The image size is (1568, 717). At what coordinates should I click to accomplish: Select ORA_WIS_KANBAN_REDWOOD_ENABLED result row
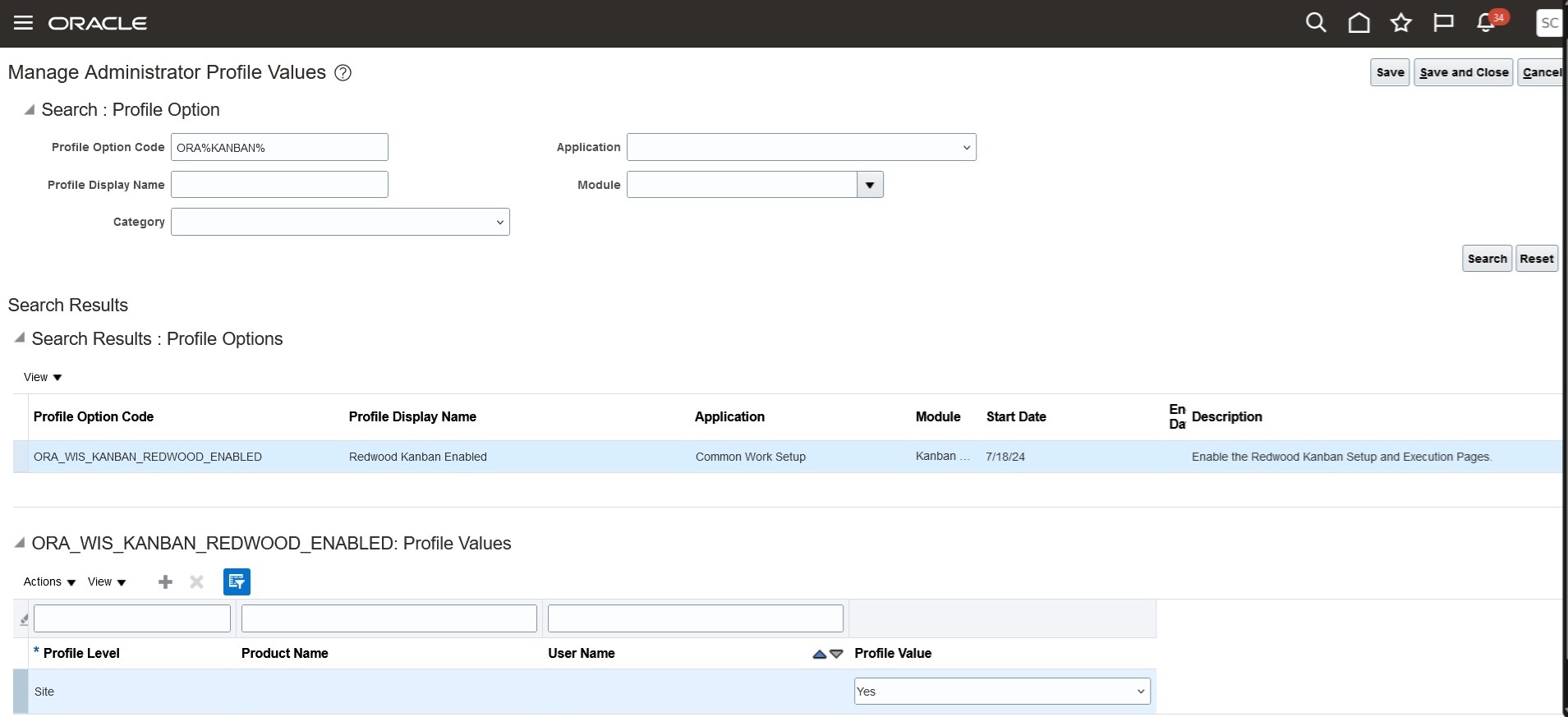coord(788,457)
